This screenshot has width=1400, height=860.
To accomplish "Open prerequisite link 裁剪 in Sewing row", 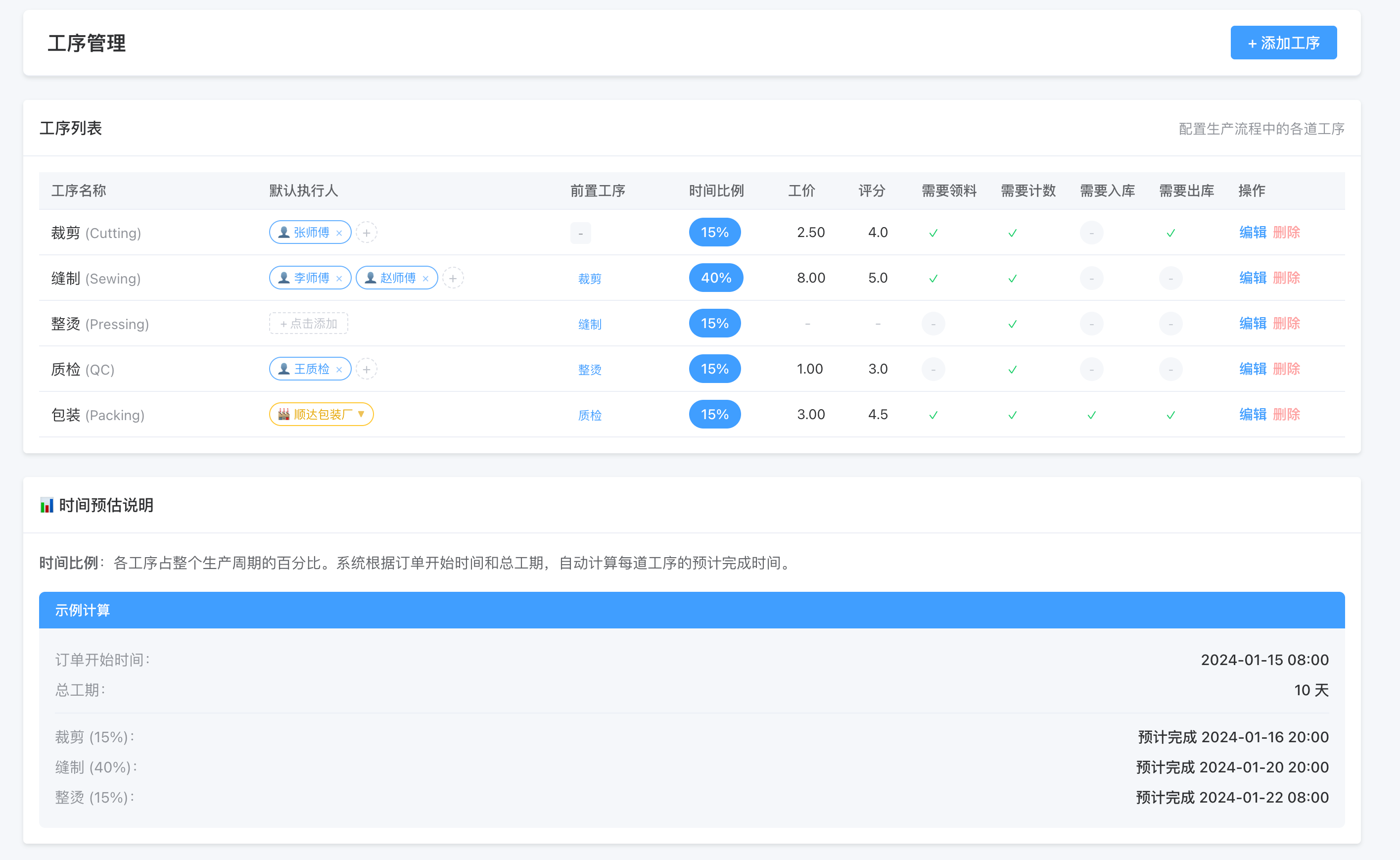I will [x=589, y=279].
